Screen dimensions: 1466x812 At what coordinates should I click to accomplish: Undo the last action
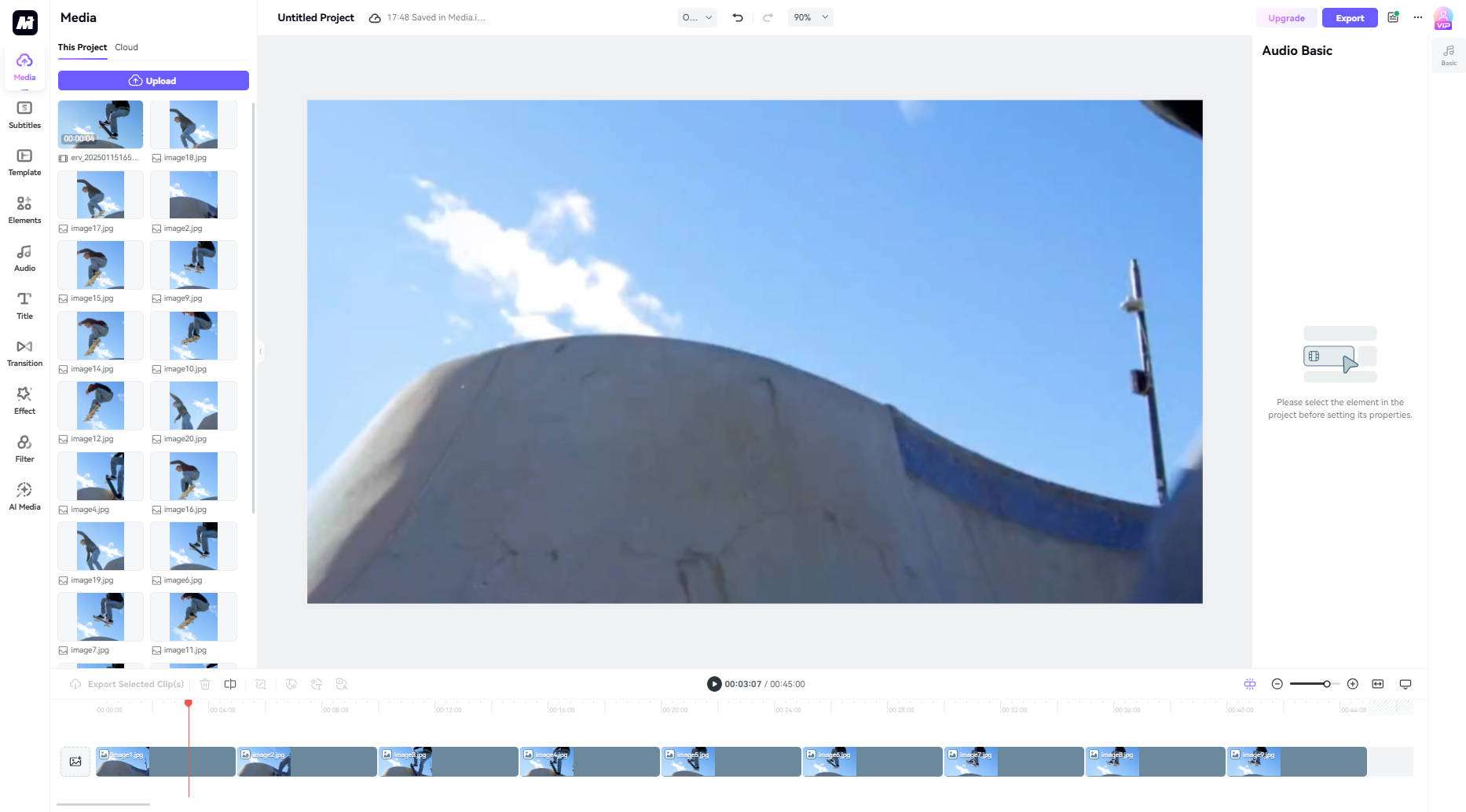click(738, 17)
